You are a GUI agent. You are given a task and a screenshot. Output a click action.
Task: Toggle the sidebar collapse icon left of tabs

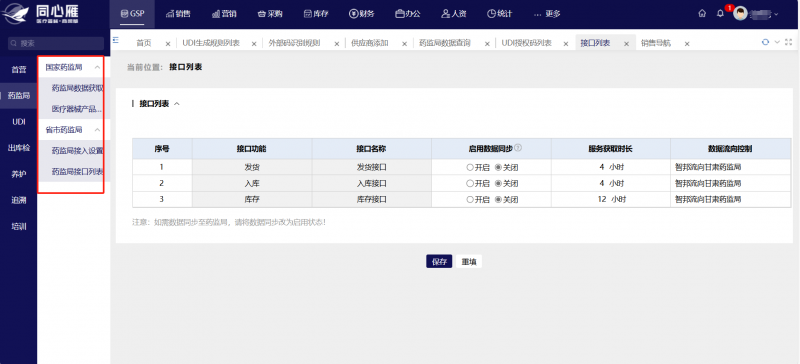click(x=116, y=40)
